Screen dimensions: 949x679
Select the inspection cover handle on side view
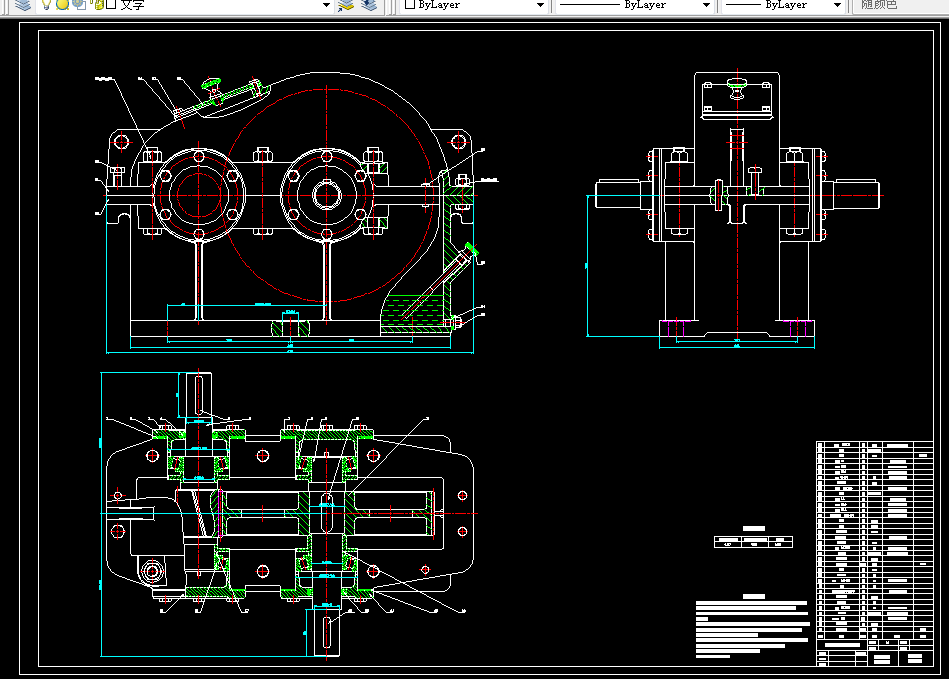737,87
